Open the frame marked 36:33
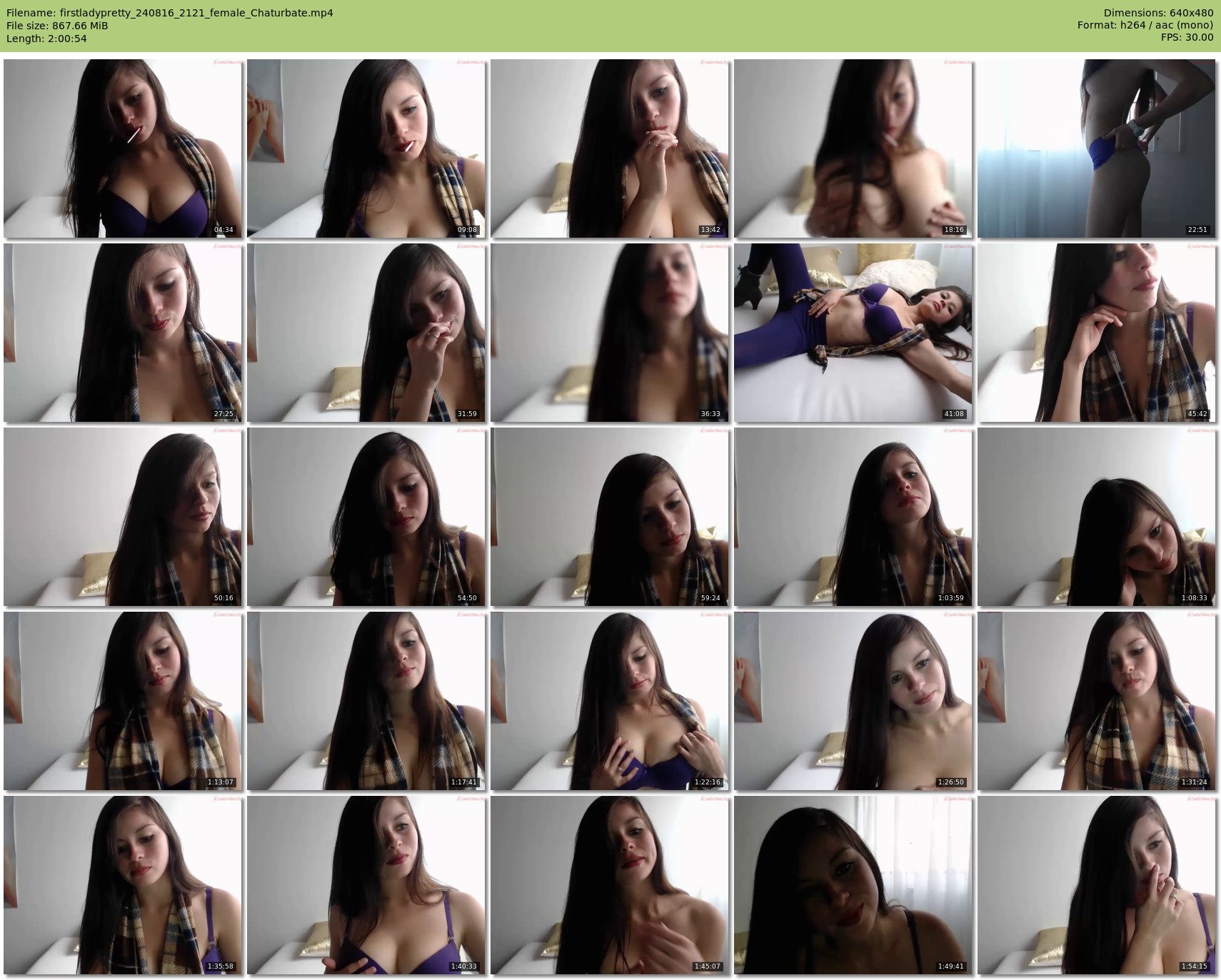The image size is (1221, 980). click(x=610, y=333)
